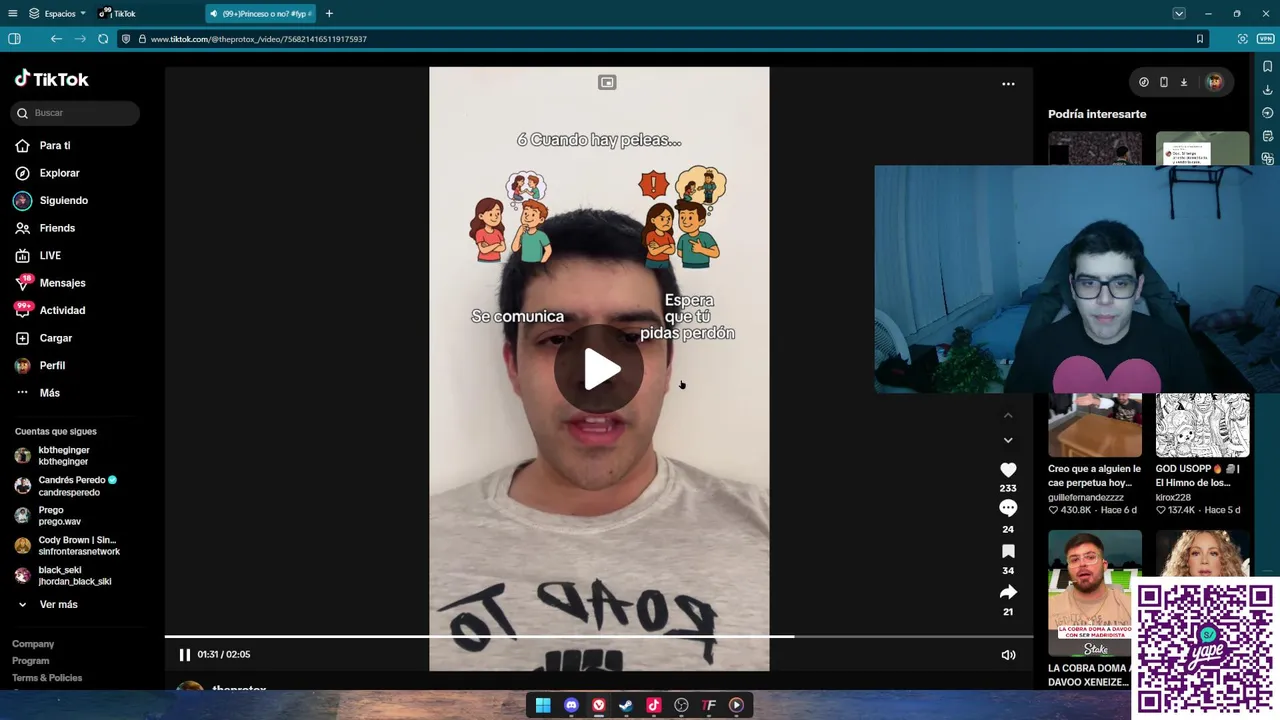Open the downloads panel in right sidebar
The height and width of the screenshot is (720, 1280).
click(x=1267, y=89)
